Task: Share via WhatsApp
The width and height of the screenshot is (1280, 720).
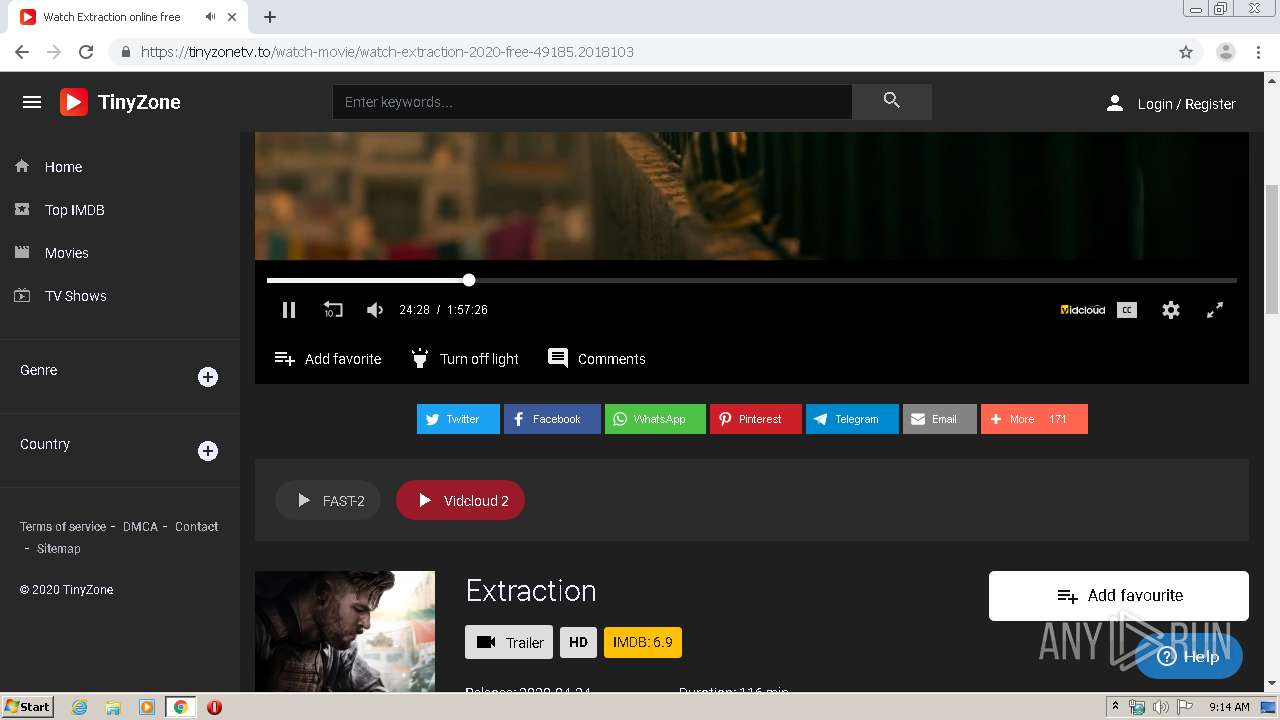Action: 655,419
